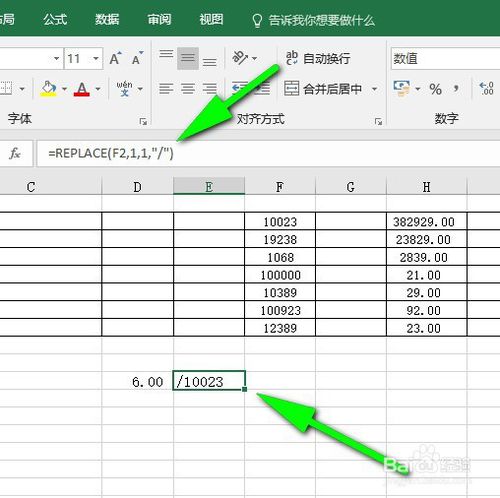Image resolution: width=500 pixels, height=498 pixels.
Task: Toggle the 自动换行 wrap text button
Action: pyautogui.click(x=318, y=58)
